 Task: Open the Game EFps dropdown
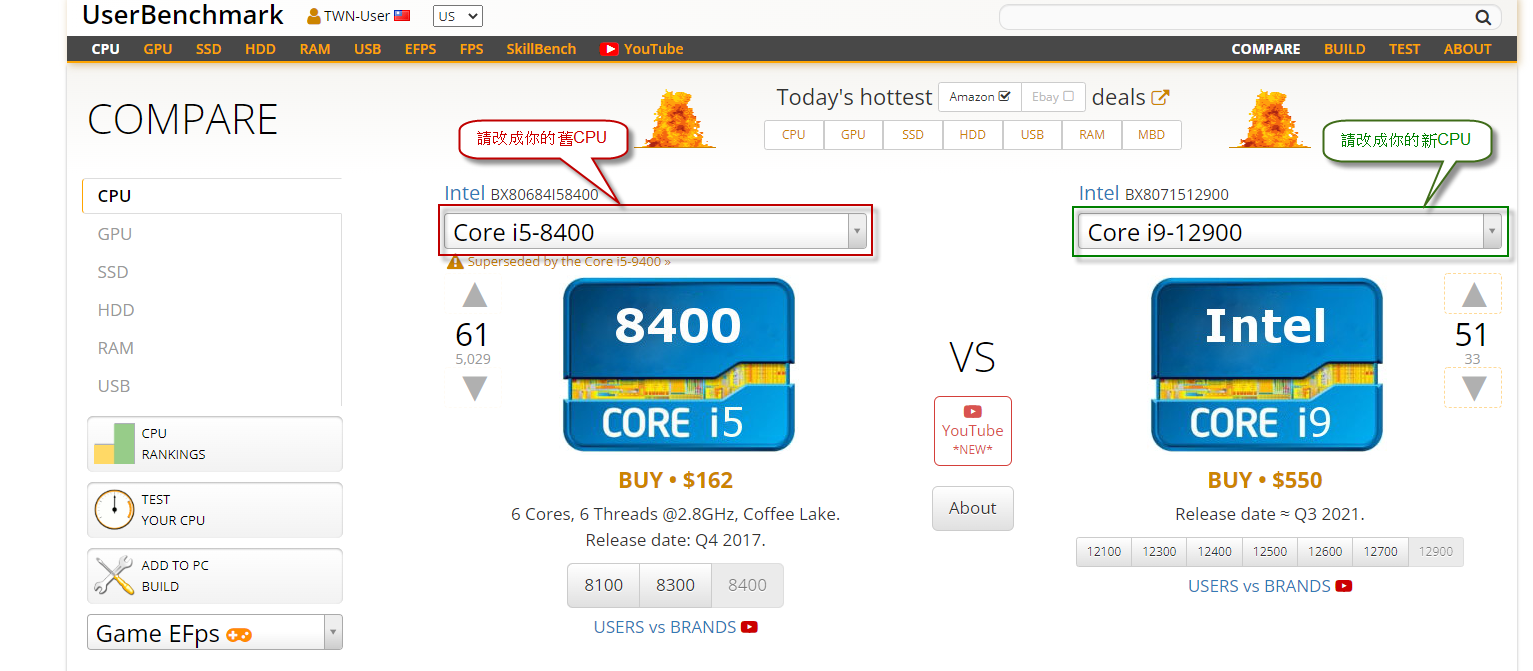coord(215,632)
